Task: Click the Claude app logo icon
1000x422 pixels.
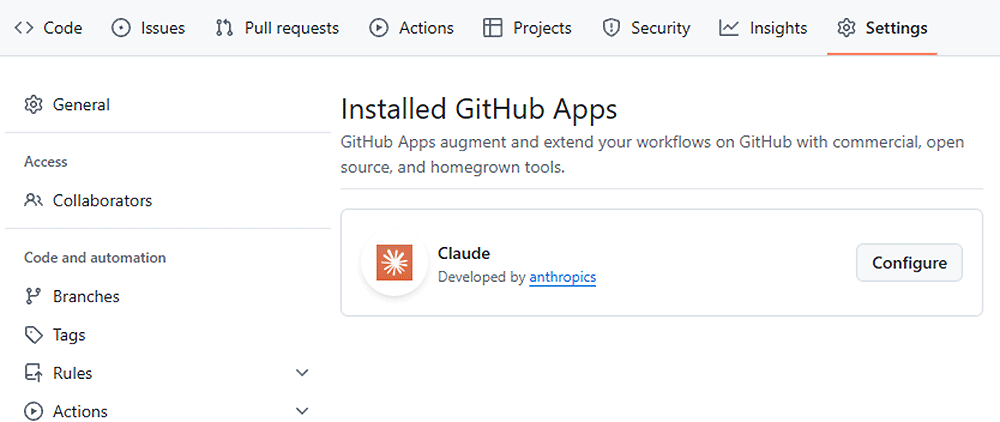Action: (x=394, y=263)
